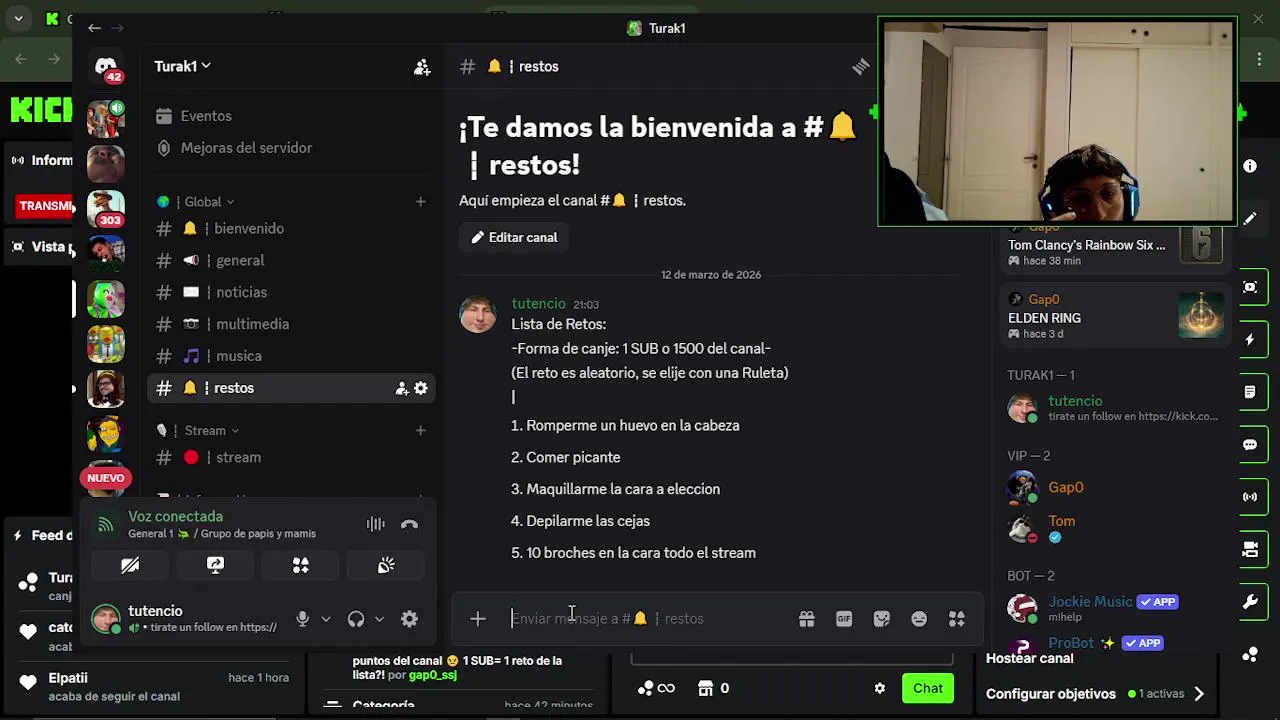
Task: Click the Editar canal button
Action: [514, 238]
